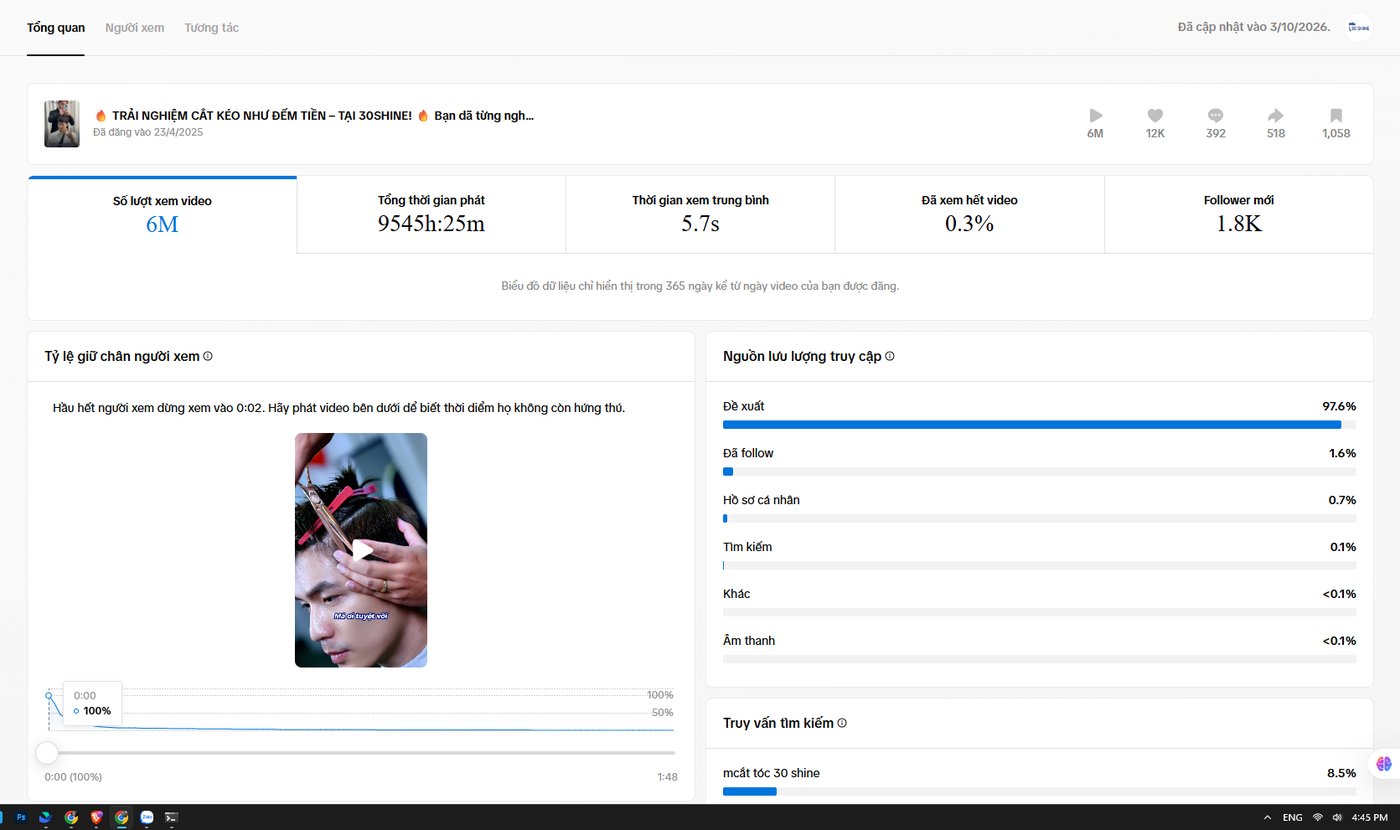Click the small video thumbnail beside the title
1400x830 pixels.
coord(62,124)
